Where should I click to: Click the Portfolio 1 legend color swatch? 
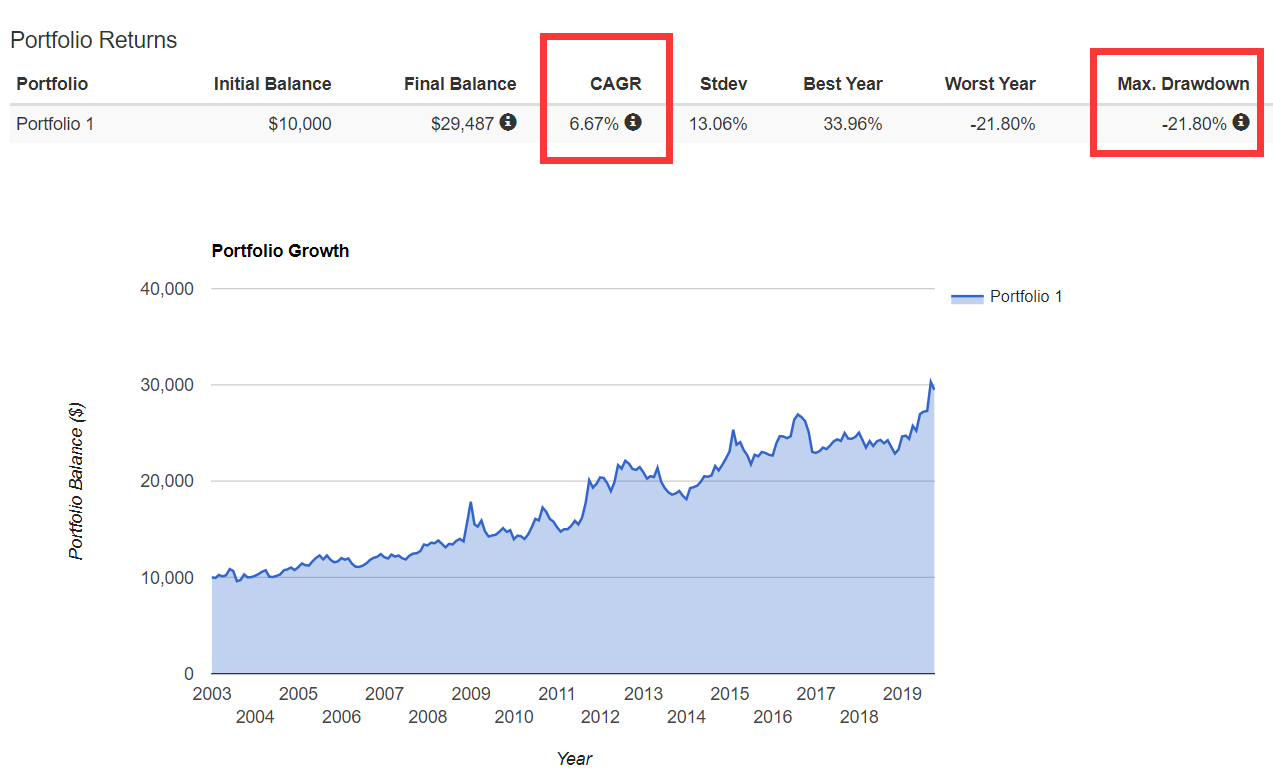click(x=967, y=297)
